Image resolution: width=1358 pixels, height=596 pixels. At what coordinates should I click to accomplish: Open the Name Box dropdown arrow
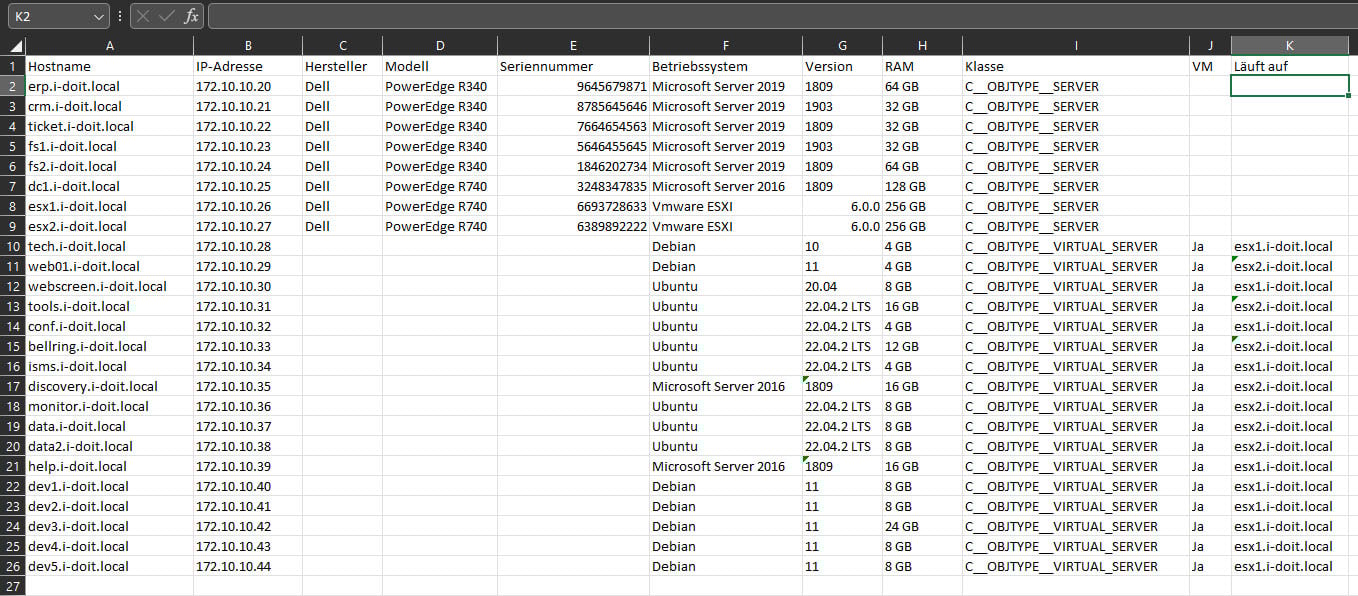click(98, 17)
